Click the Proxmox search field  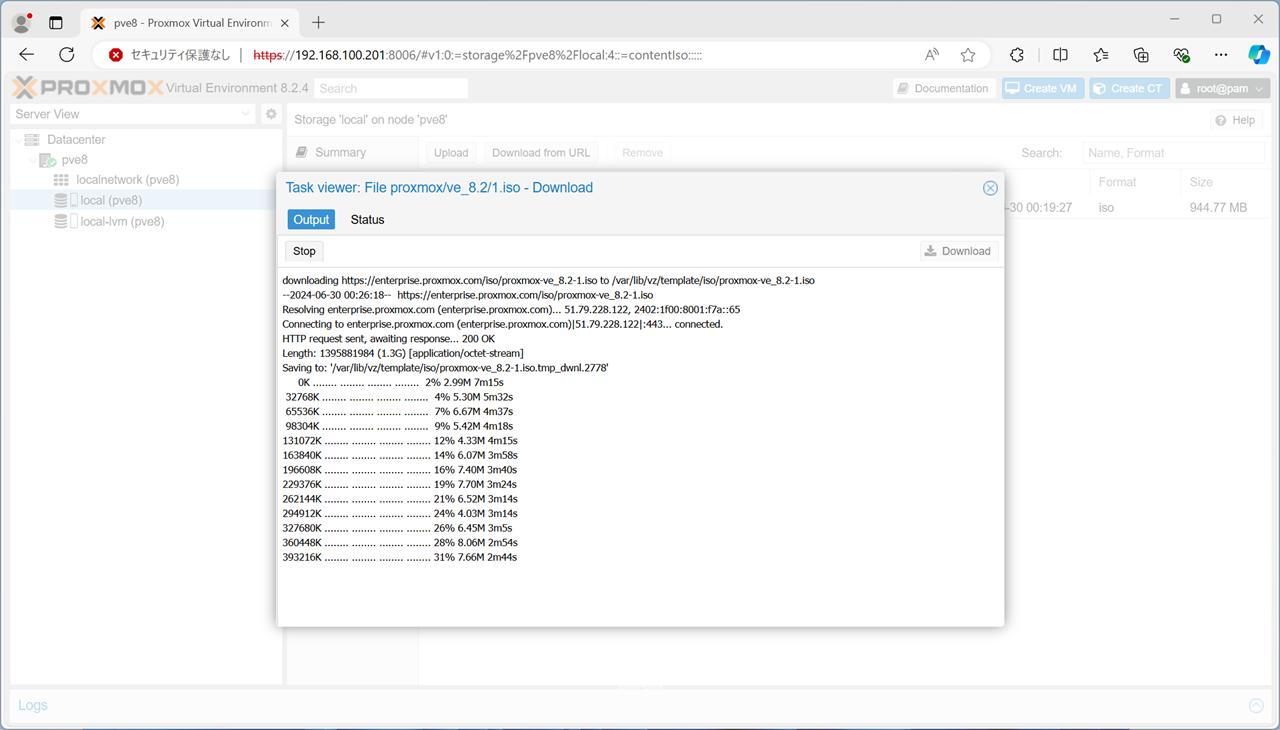pyautogui.click(x=390, y=88)
